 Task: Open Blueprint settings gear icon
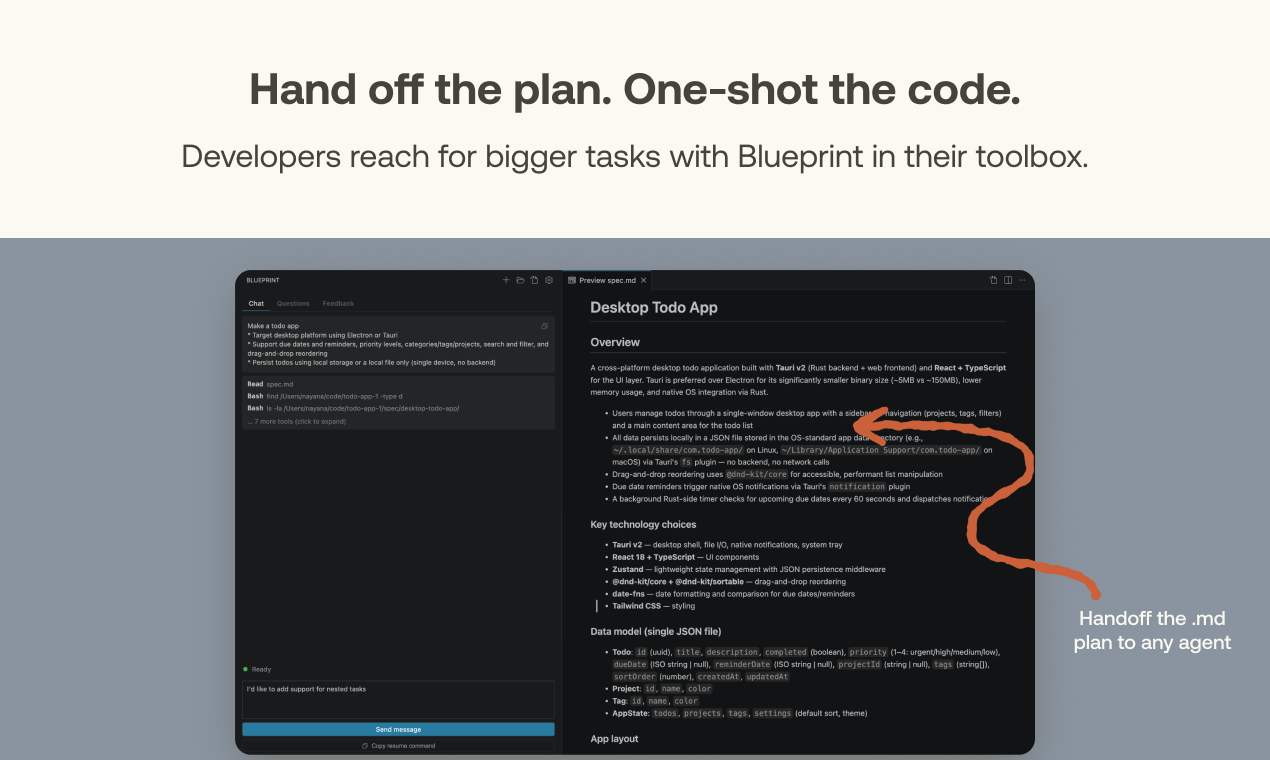pos(549,280)
